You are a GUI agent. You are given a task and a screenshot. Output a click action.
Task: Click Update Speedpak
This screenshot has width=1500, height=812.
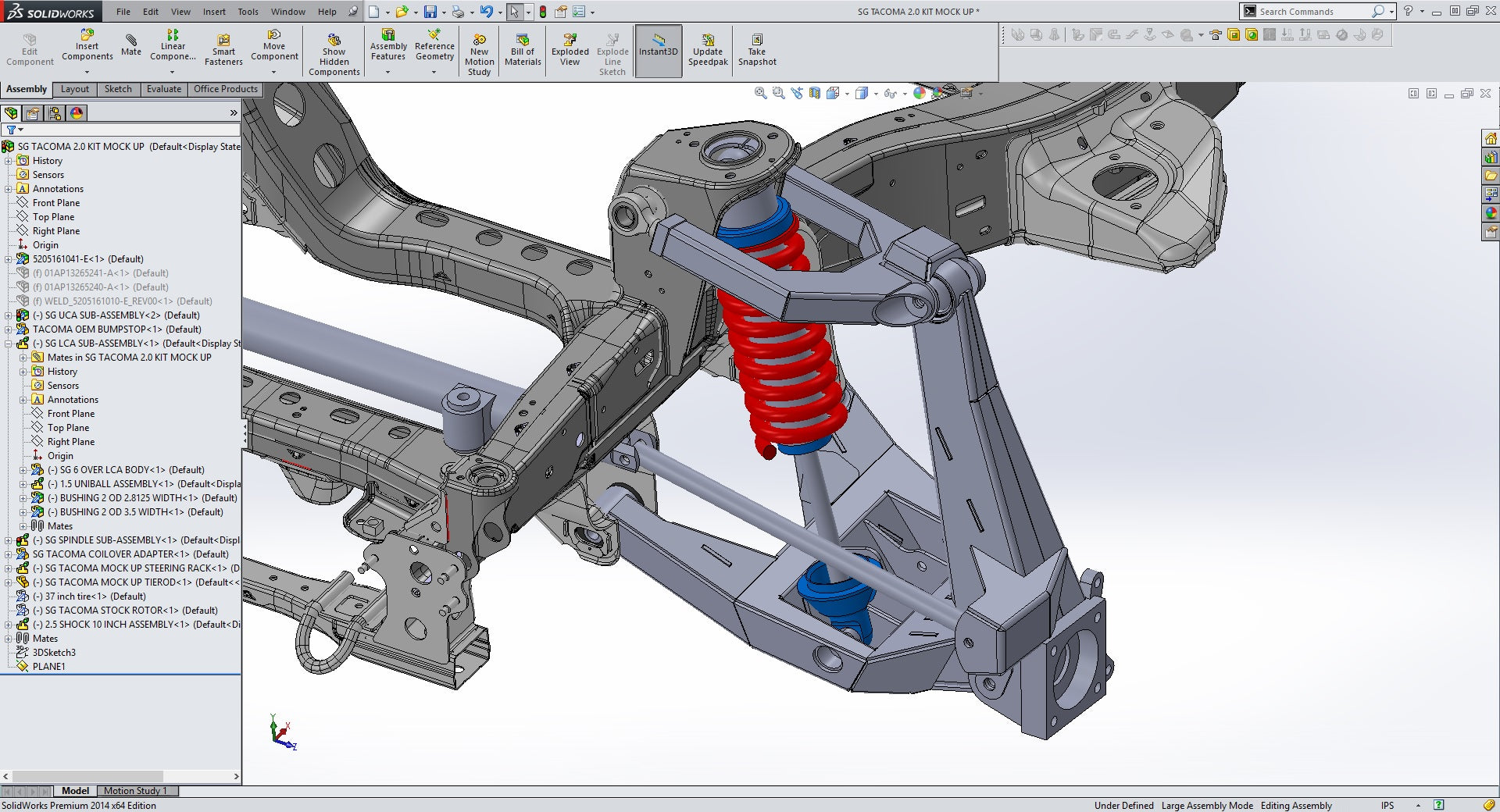click(708, 50)
